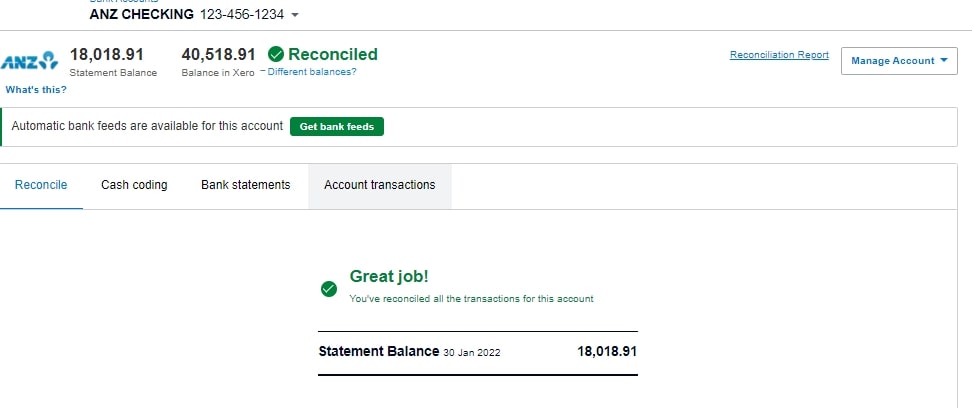Open the Cash coding tab
This screenshot has width=972, height=408.
pyautogui.click(x=134, y=185)
